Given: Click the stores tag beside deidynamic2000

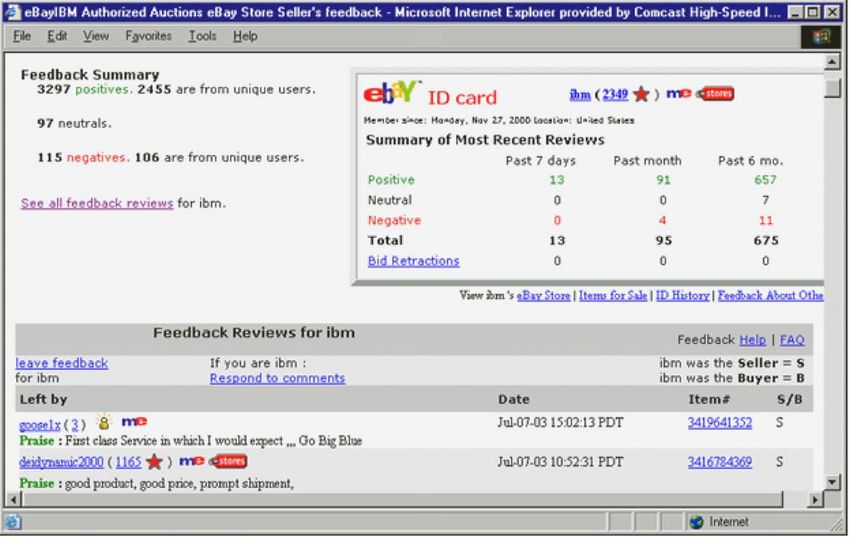Looking at the screenshot, I should tap(228, 461).
